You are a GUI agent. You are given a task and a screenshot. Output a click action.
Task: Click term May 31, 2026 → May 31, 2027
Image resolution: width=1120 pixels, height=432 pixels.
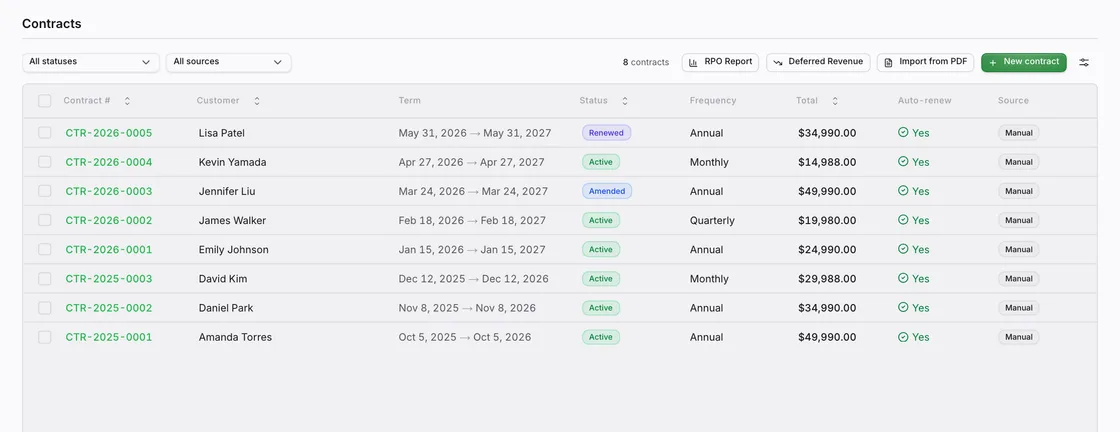[475, 133]
